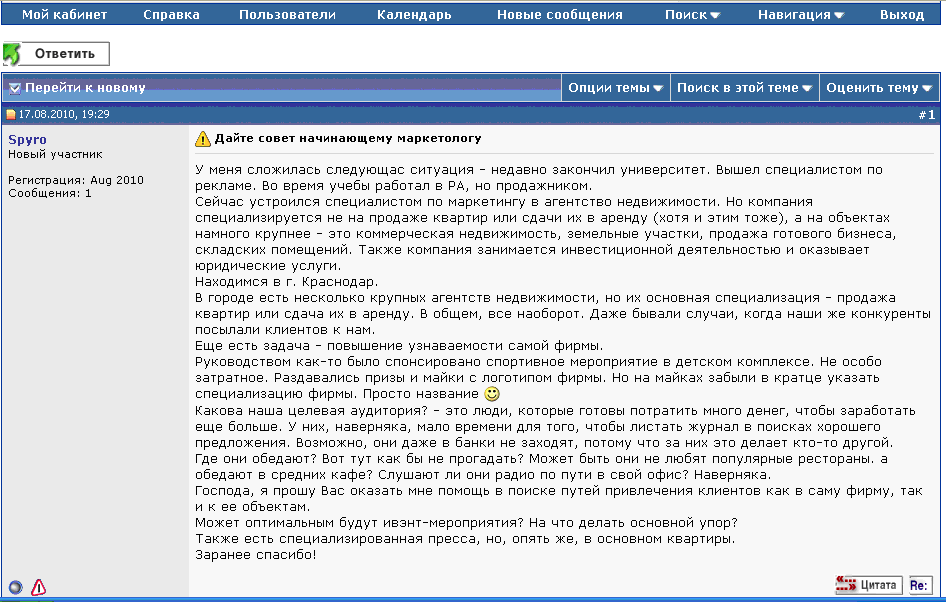Open the 'Навигация' dropdown menu
This screenshot has width=946, height=602.
[800, 15]
